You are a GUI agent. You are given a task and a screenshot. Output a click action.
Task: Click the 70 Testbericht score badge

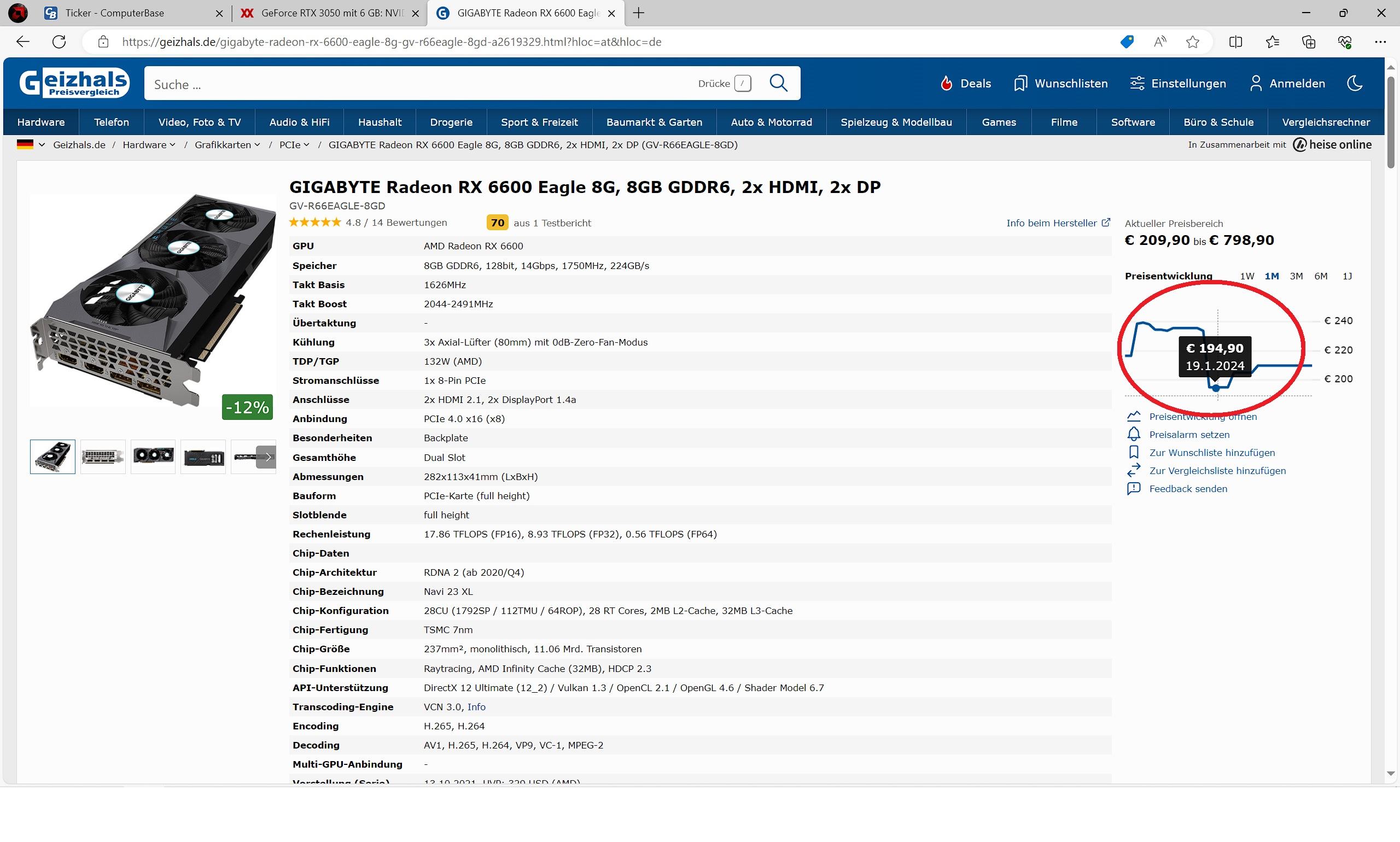click(x=497, y=223)
